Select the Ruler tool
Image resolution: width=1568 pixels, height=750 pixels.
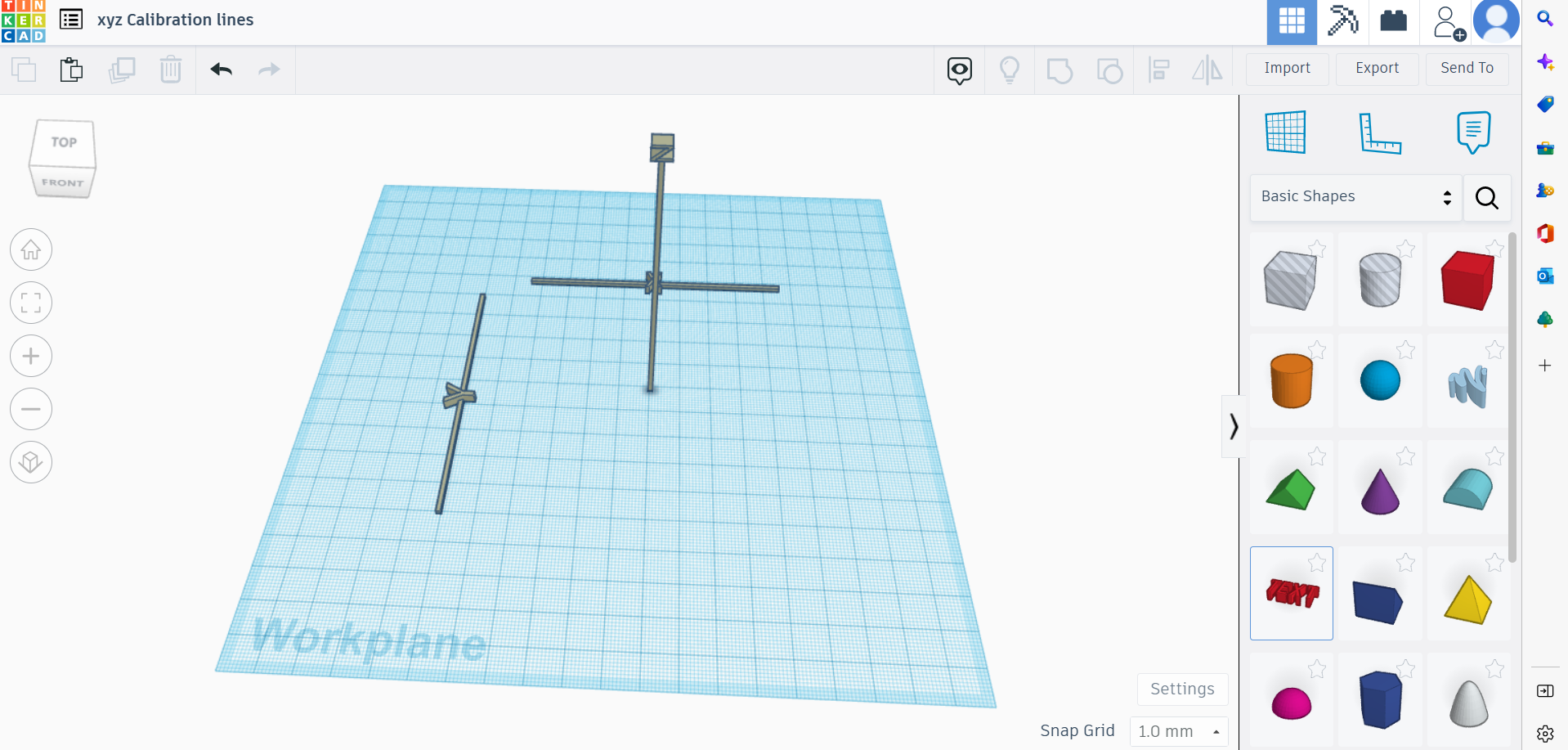coord(1381,132)
